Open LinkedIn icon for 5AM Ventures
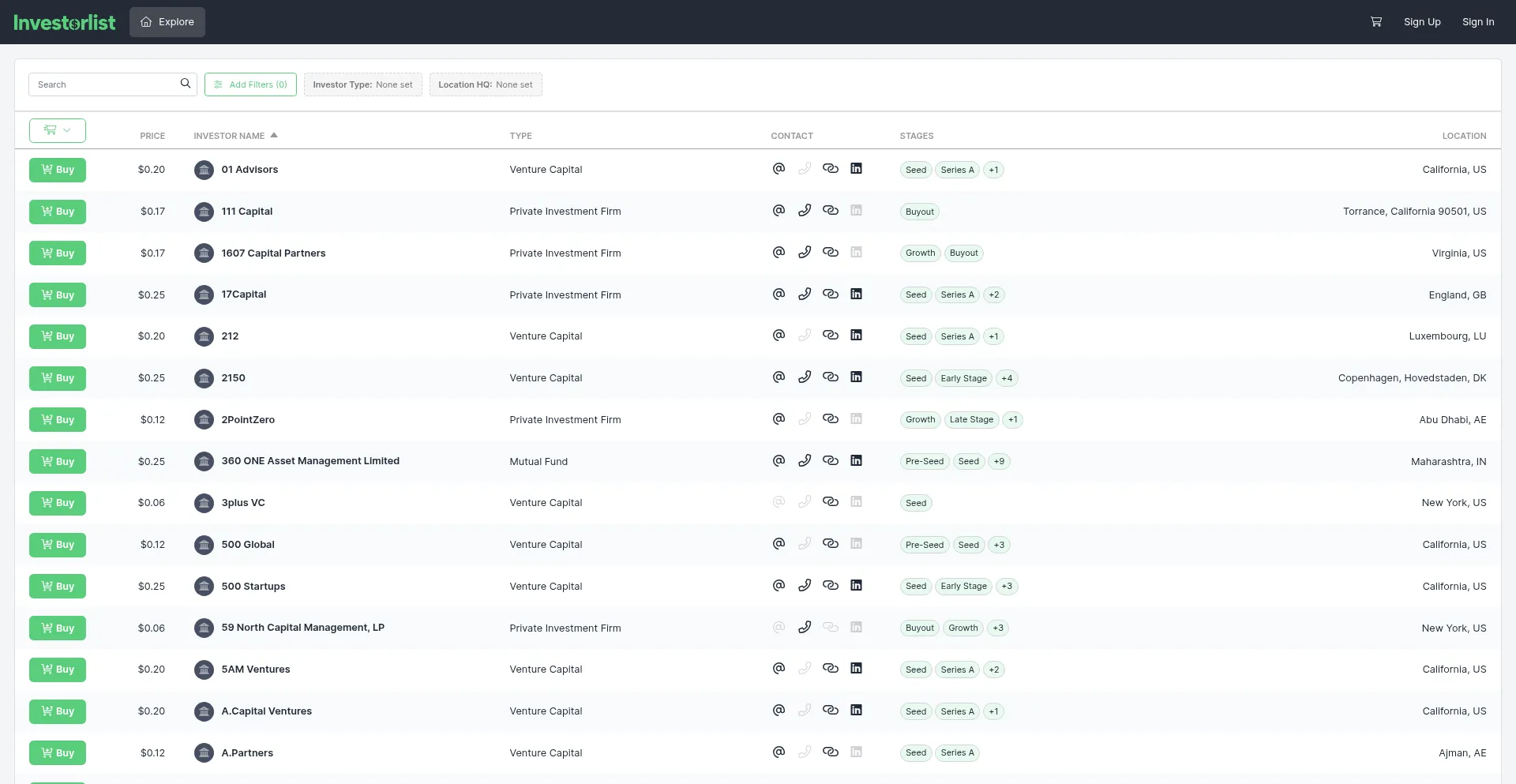The height and width of the screenshot is (784, 1516). pos(856,669)
